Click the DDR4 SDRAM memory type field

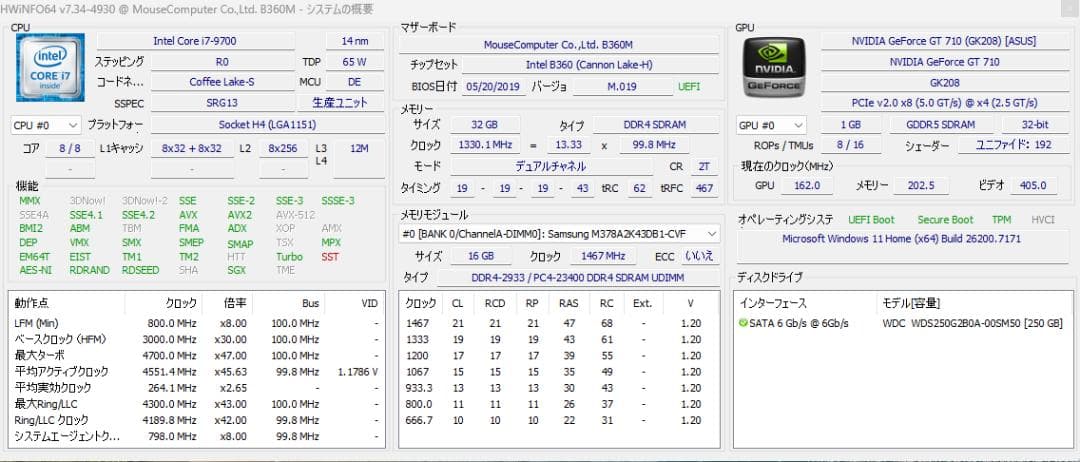click(x=655, y=125)
